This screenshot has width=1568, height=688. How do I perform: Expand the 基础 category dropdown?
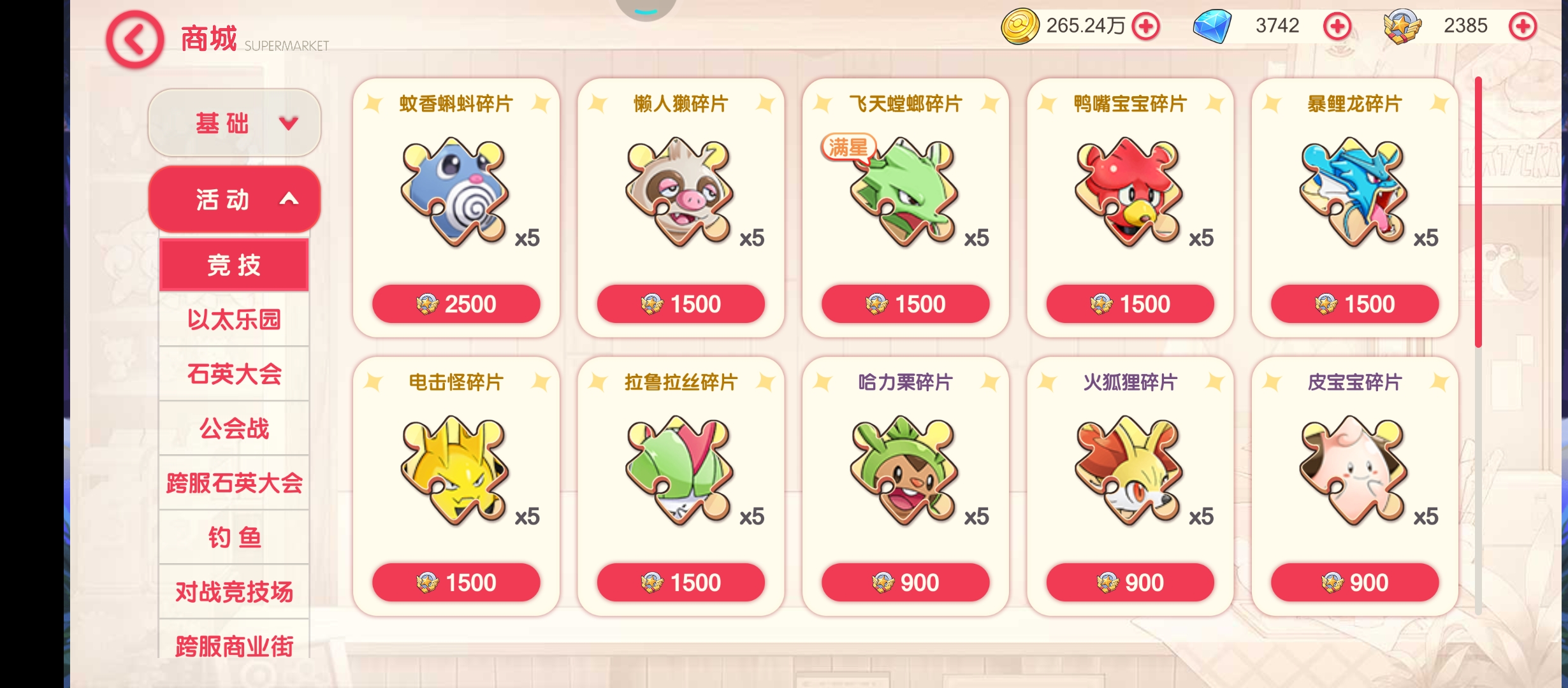235,122
